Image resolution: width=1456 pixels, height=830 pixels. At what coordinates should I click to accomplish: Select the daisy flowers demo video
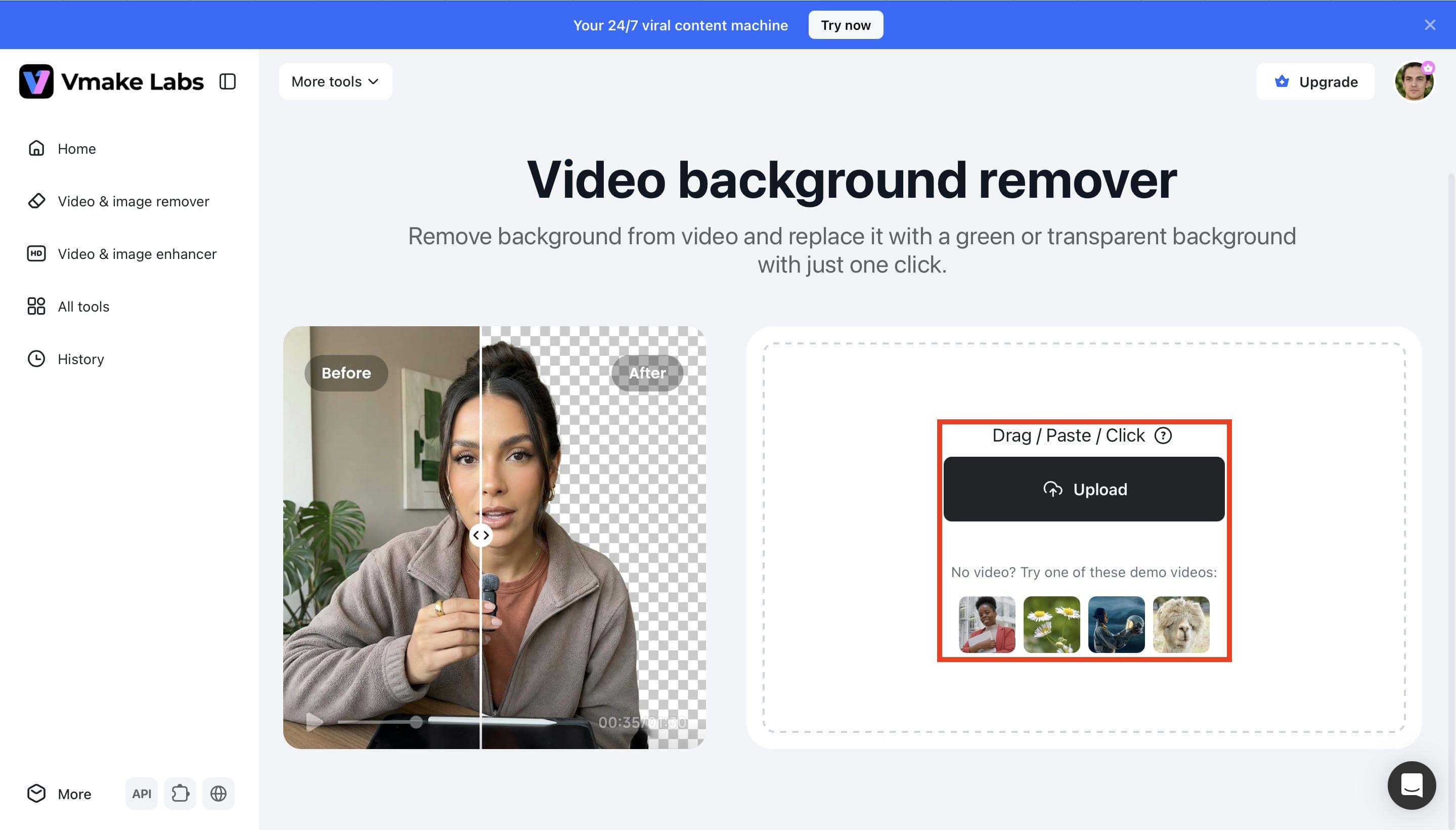point(1051,624)
